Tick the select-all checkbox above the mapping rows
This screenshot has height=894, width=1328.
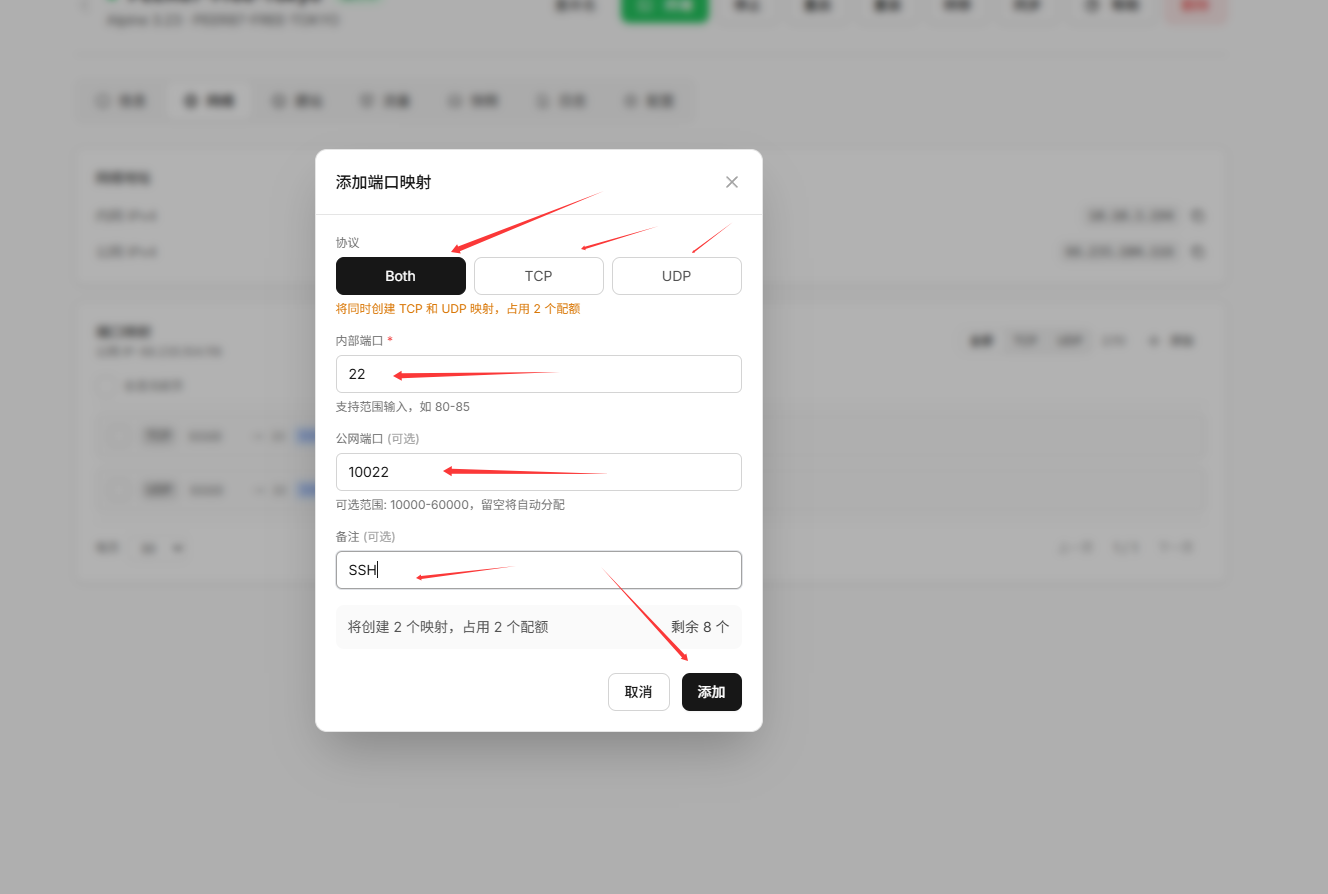[x=105, y=386]
